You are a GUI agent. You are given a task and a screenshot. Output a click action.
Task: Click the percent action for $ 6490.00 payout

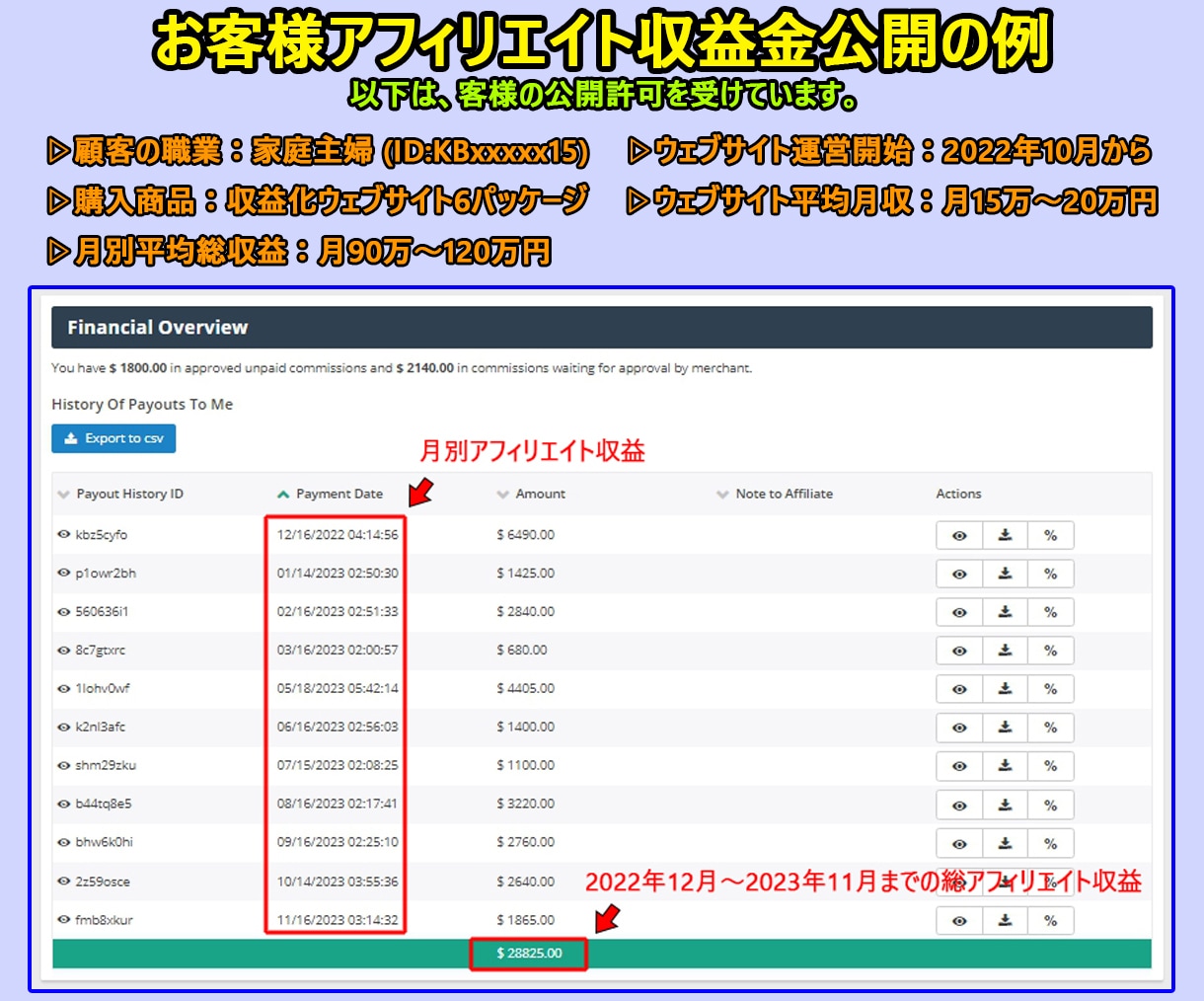(1051, 535)
